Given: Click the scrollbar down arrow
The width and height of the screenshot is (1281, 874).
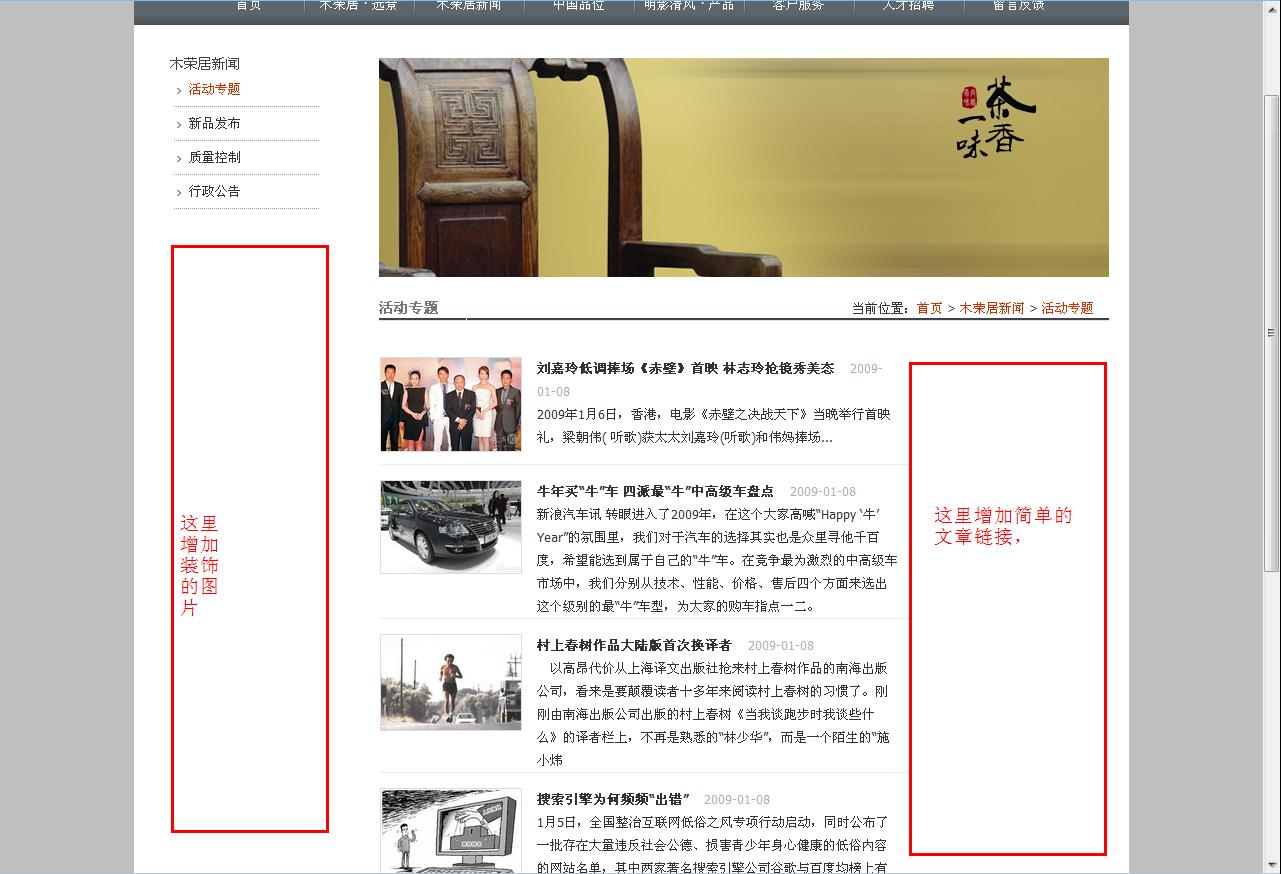Looking at the screenshot, I should (x=1271, y=864).
